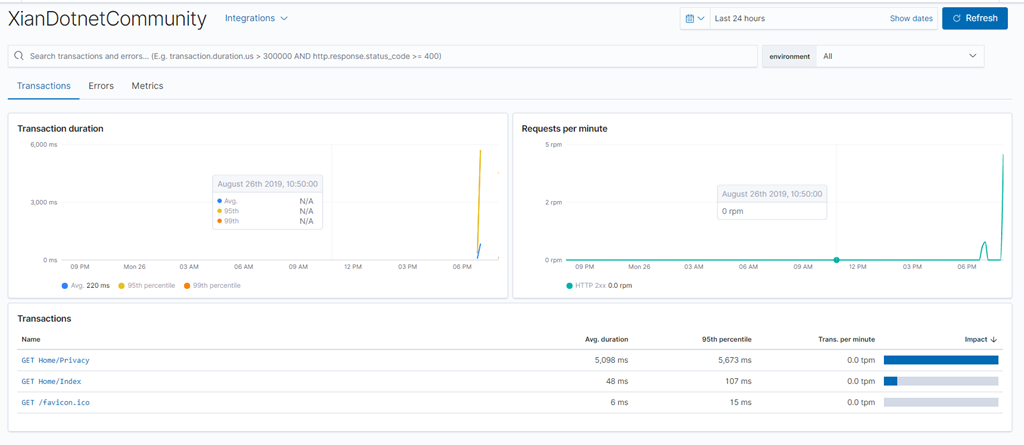Click the Name column header
Image resolution: width=1024 pixels, height=445 pixels.
pyautogui.click(x=30, y=339)
